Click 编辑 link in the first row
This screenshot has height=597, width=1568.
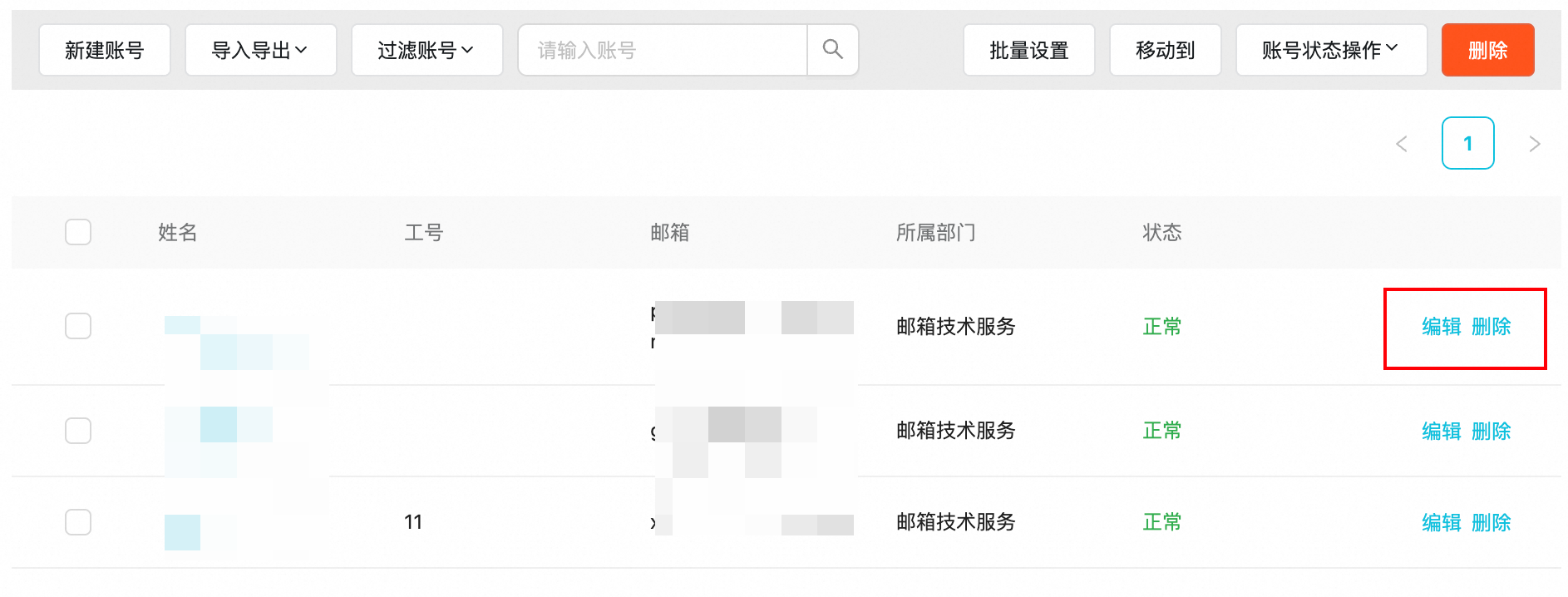click(x=1441, y=327)
